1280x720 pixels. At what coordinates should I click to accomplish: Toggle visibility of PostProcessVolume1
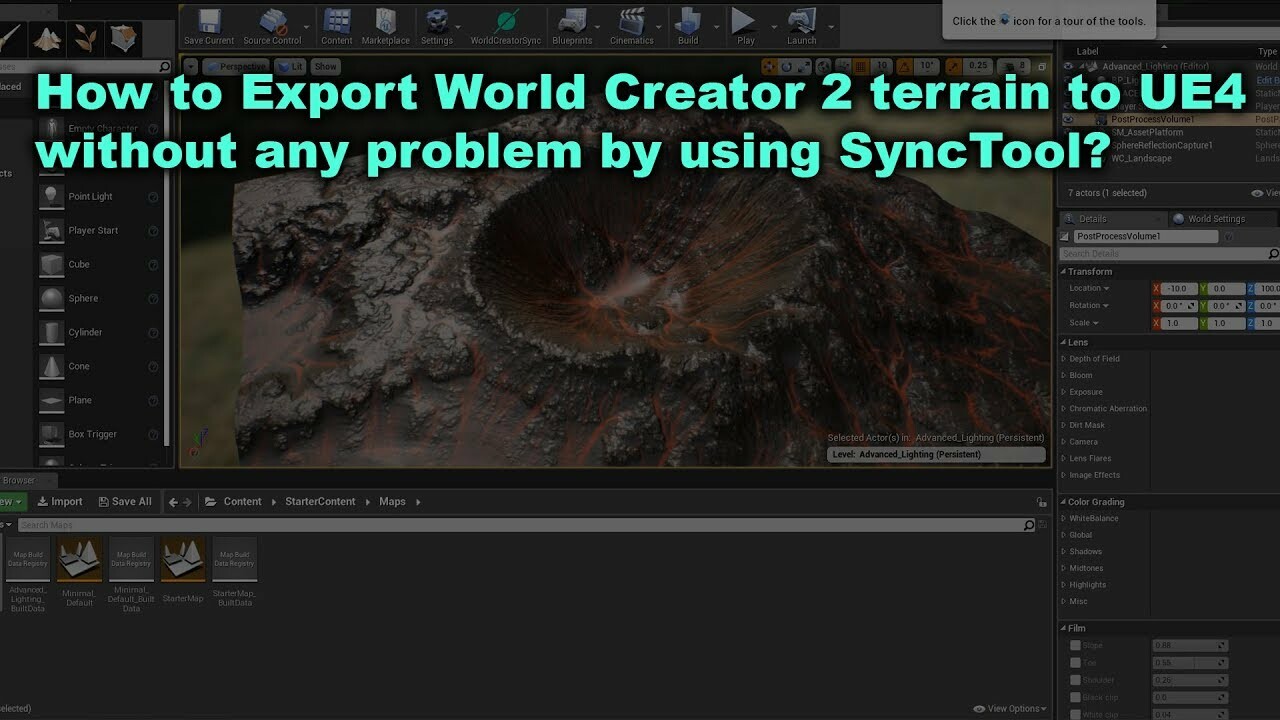pos(1069,119)
